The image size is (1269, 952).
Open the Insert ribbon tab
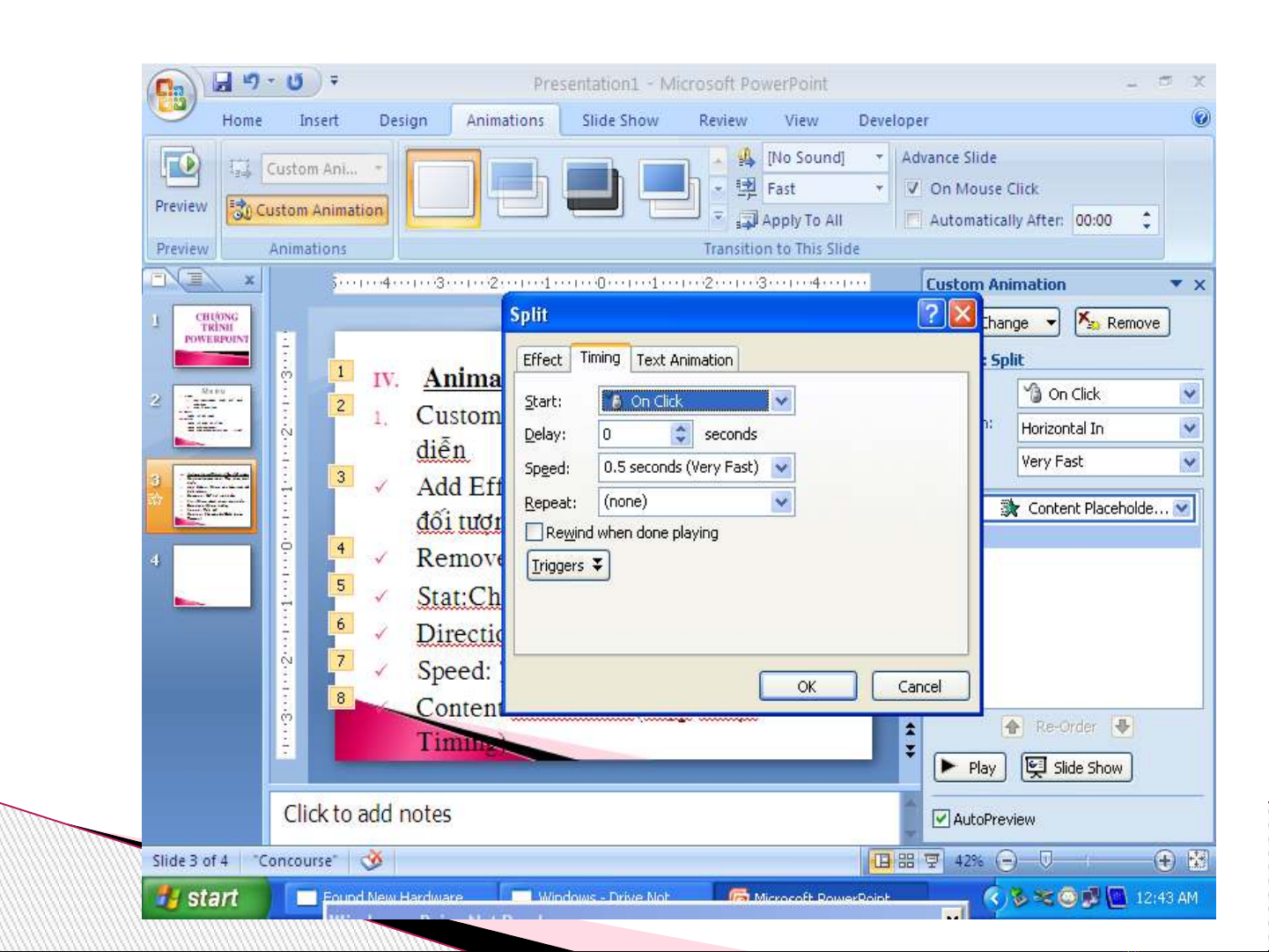pyautogui.click(x=319, y=121)
